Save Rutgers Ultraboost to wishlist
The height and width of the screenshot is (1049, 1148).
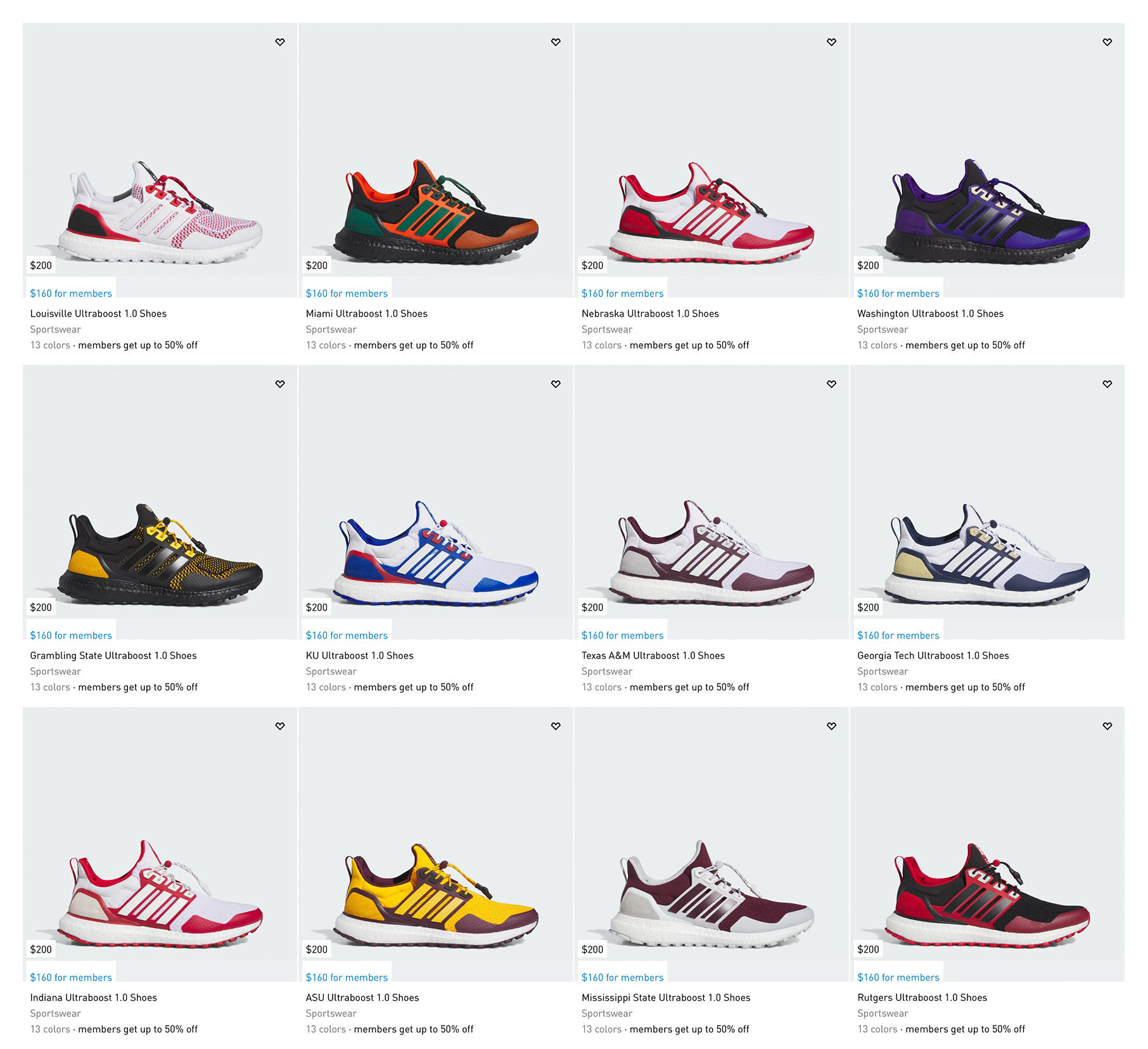1107,726
